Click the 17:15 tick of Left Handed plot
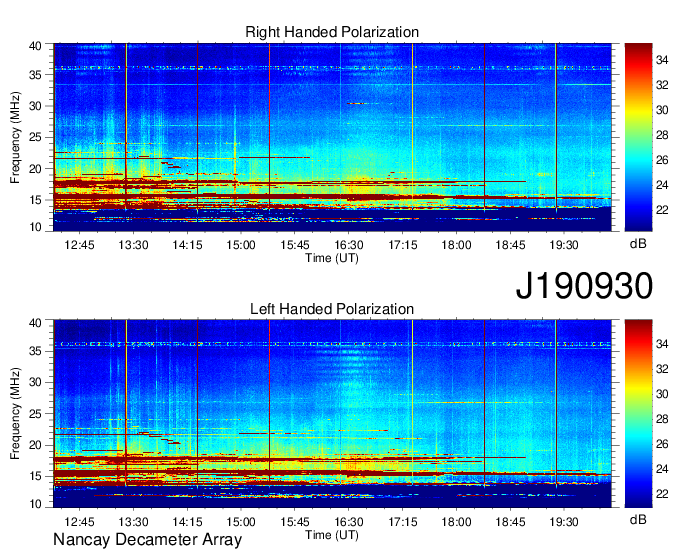This screenshot has width=680, height=552. click(x=402, y=522)
